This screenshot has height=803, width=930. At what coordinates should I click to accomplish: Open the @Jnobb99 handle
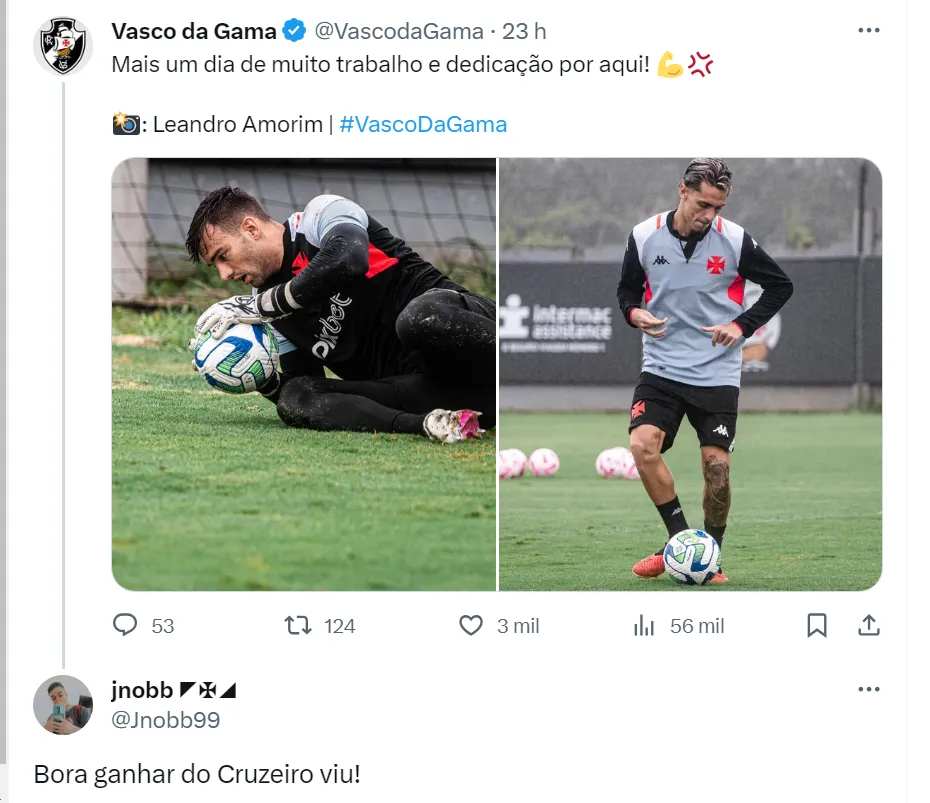point(165,719)
